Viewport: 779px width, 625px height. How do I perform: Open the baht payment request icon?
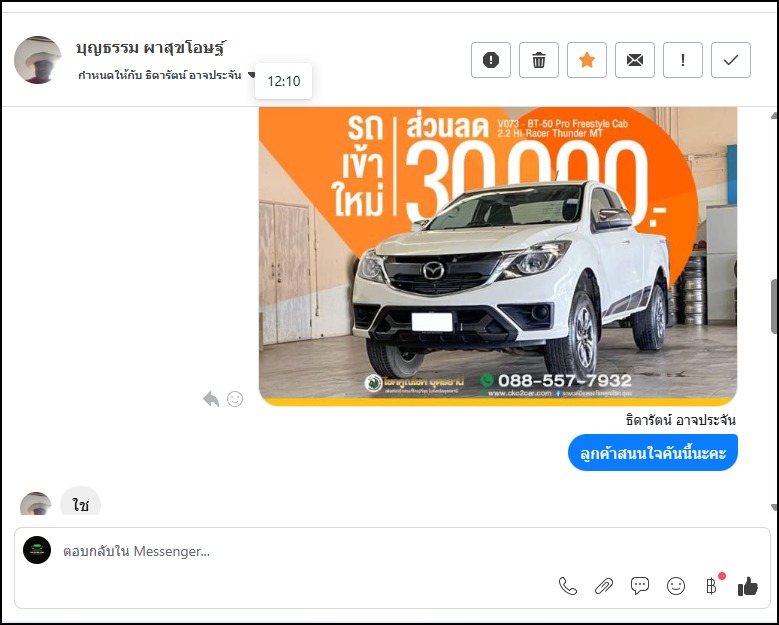(711, 586)
